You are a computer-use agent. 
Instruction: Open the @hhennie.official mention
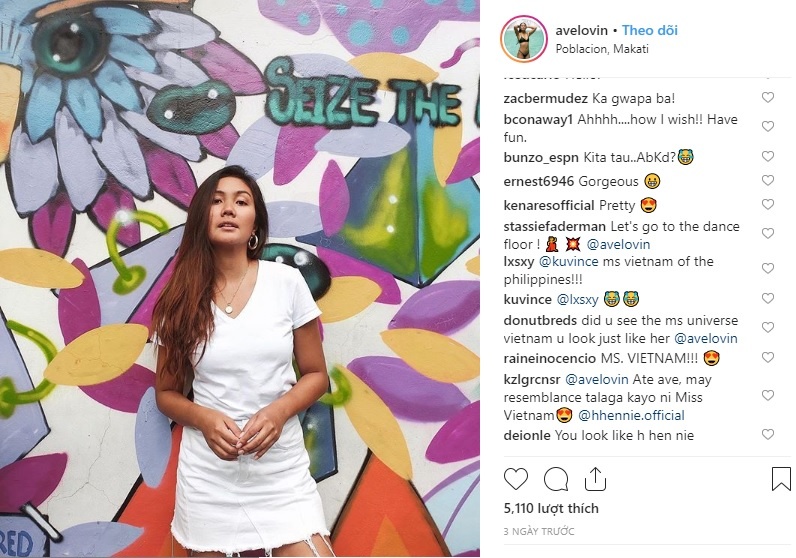click(x=631, y=415)
